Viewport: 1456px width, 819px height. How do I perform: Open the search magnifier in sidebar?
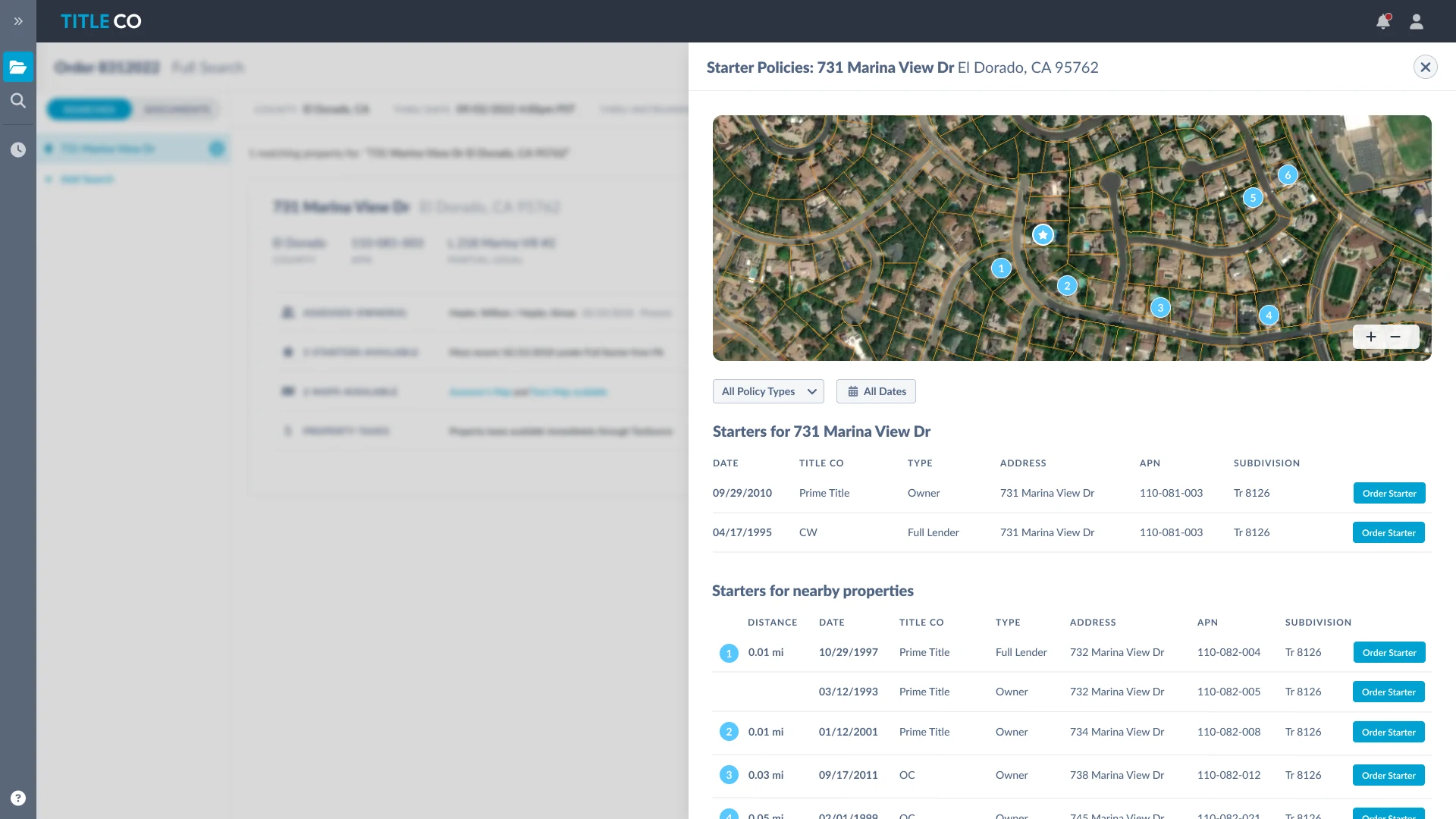pyautogui.click(x=18, y=100)
